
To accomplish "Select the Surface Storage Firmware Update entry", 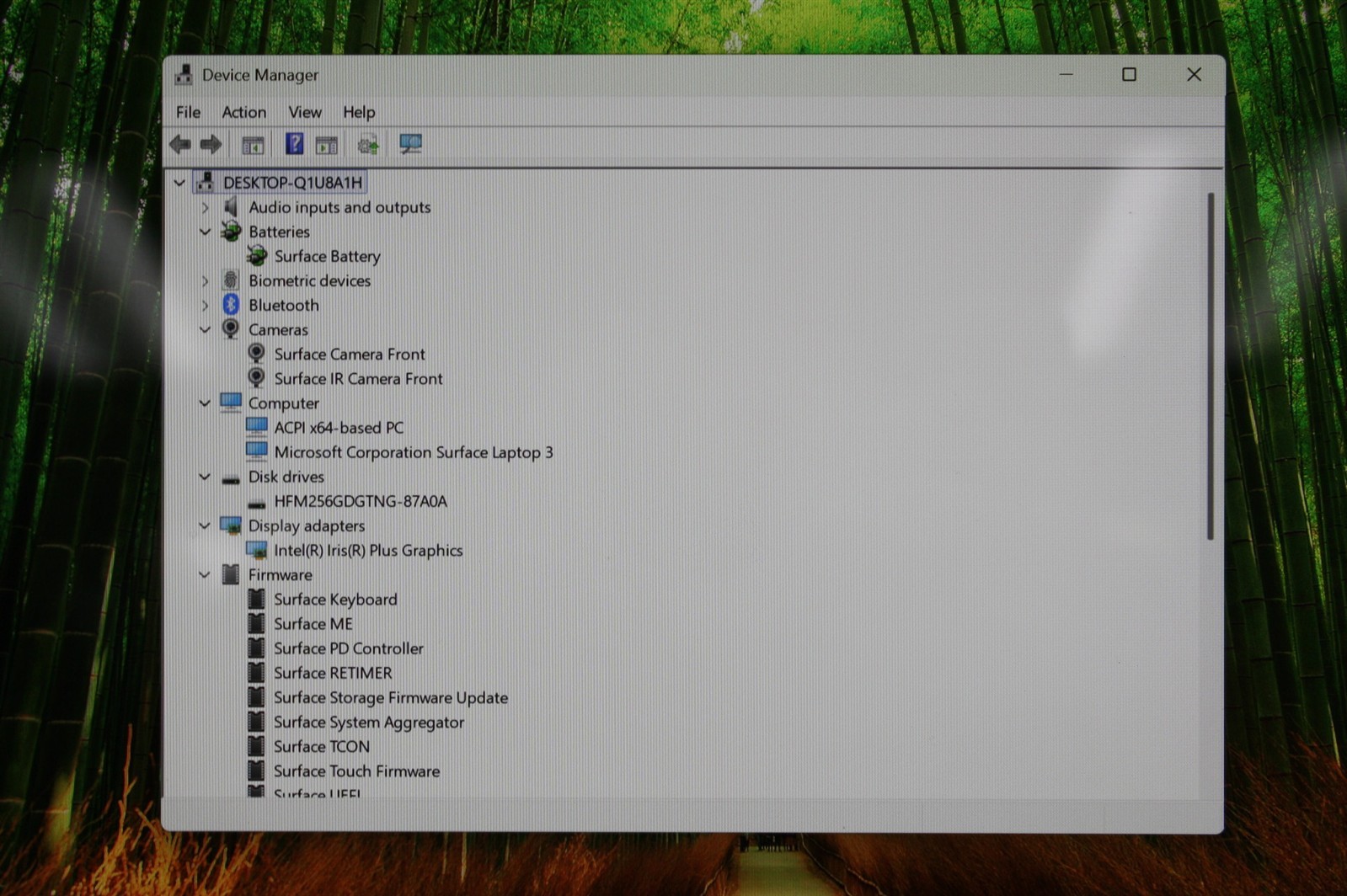I will [x=391, y=697].
